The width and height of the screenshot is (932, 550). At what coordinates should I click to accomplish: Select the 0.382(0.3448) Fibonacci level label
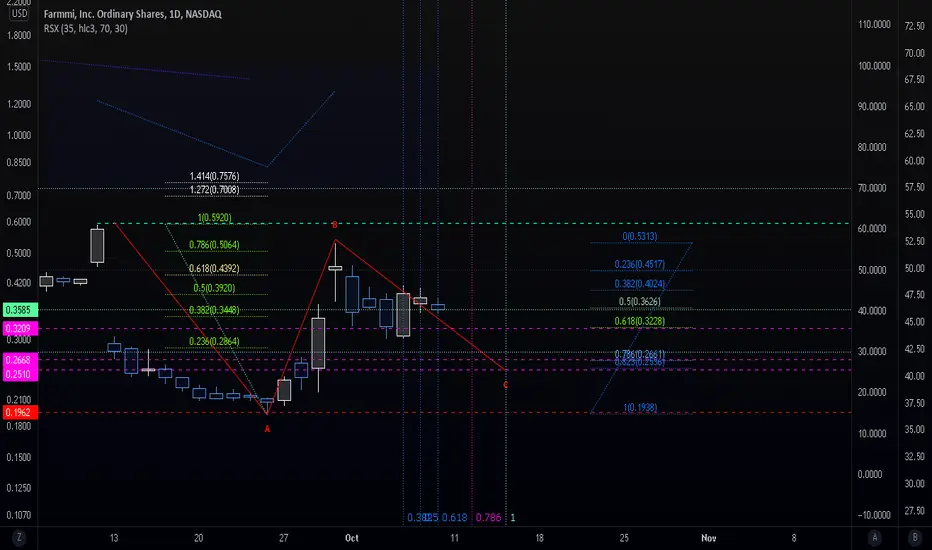pyautogui.click(x=215, y=310)
